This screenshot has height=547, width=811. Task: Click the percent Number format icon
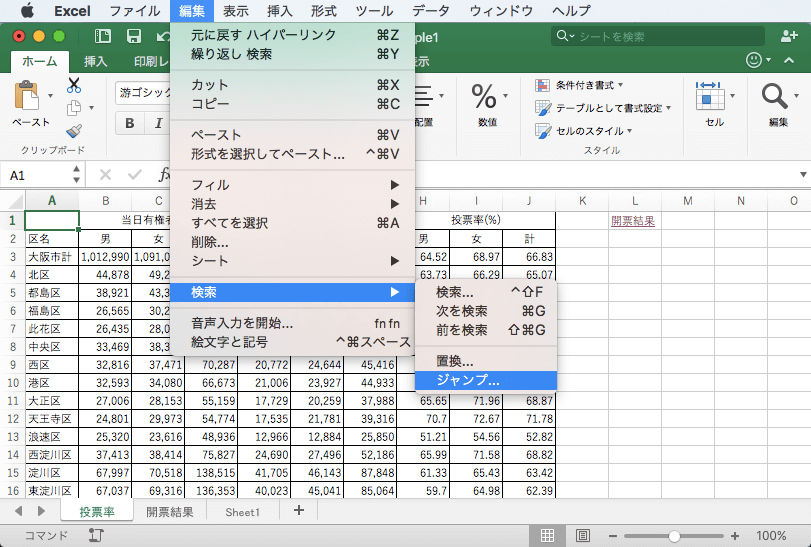tap(484, 96)
